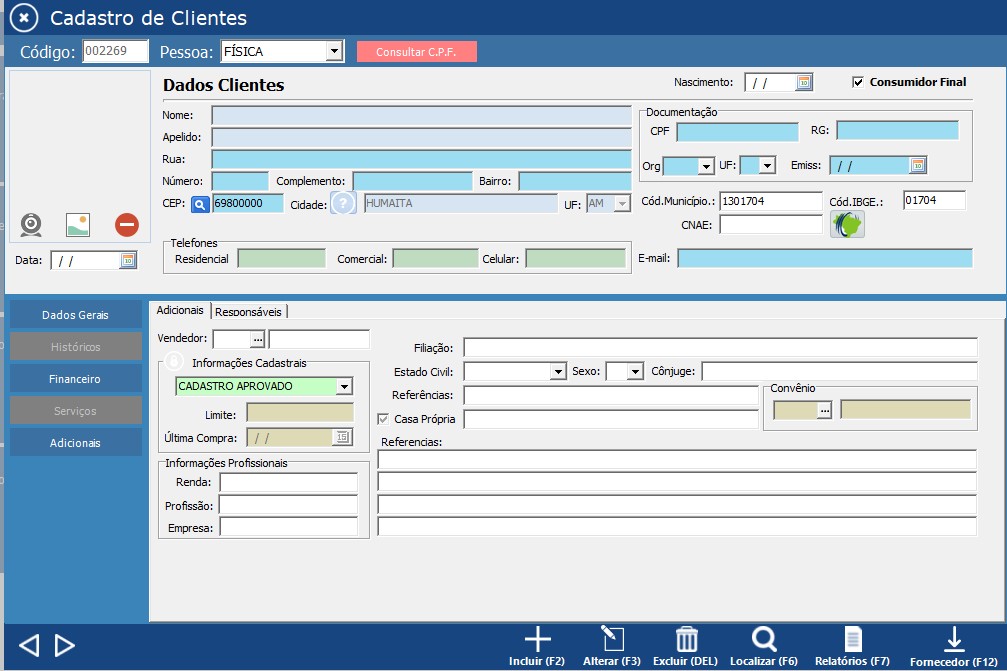This screenshot has width=1007, height=671.
Task: Click the Vendedor lookup ellipsis button
Action: pyautogui.click(x=257, y=340)
